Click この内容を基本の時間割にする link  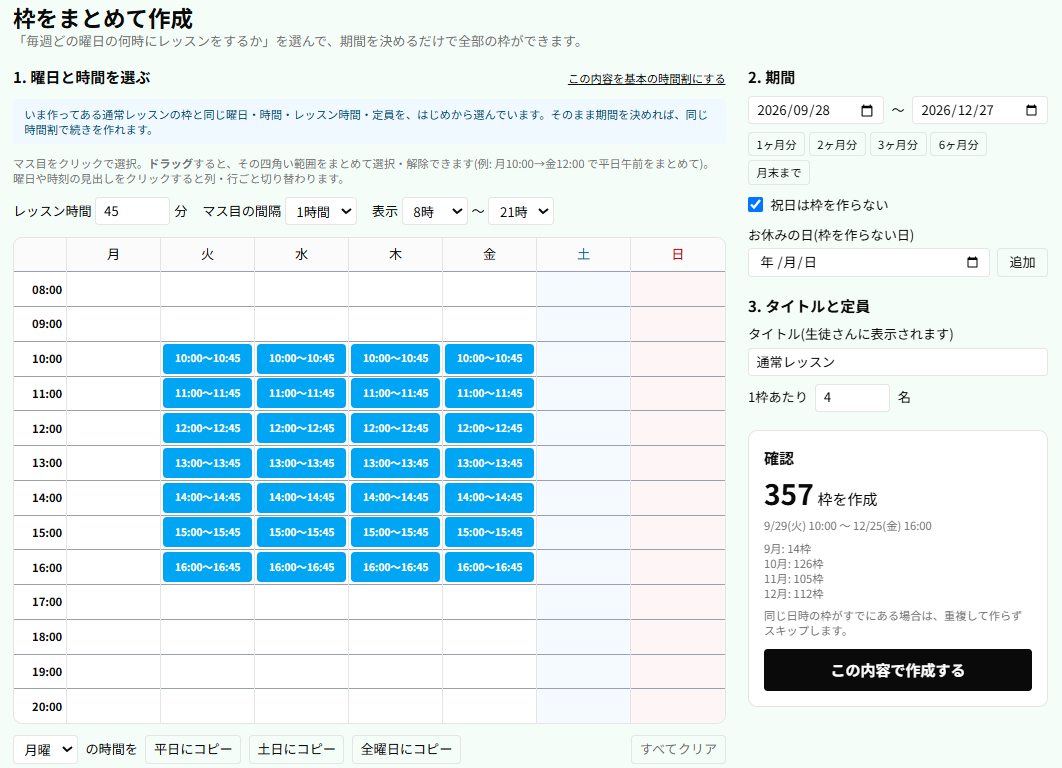click(x=646, y=79)
